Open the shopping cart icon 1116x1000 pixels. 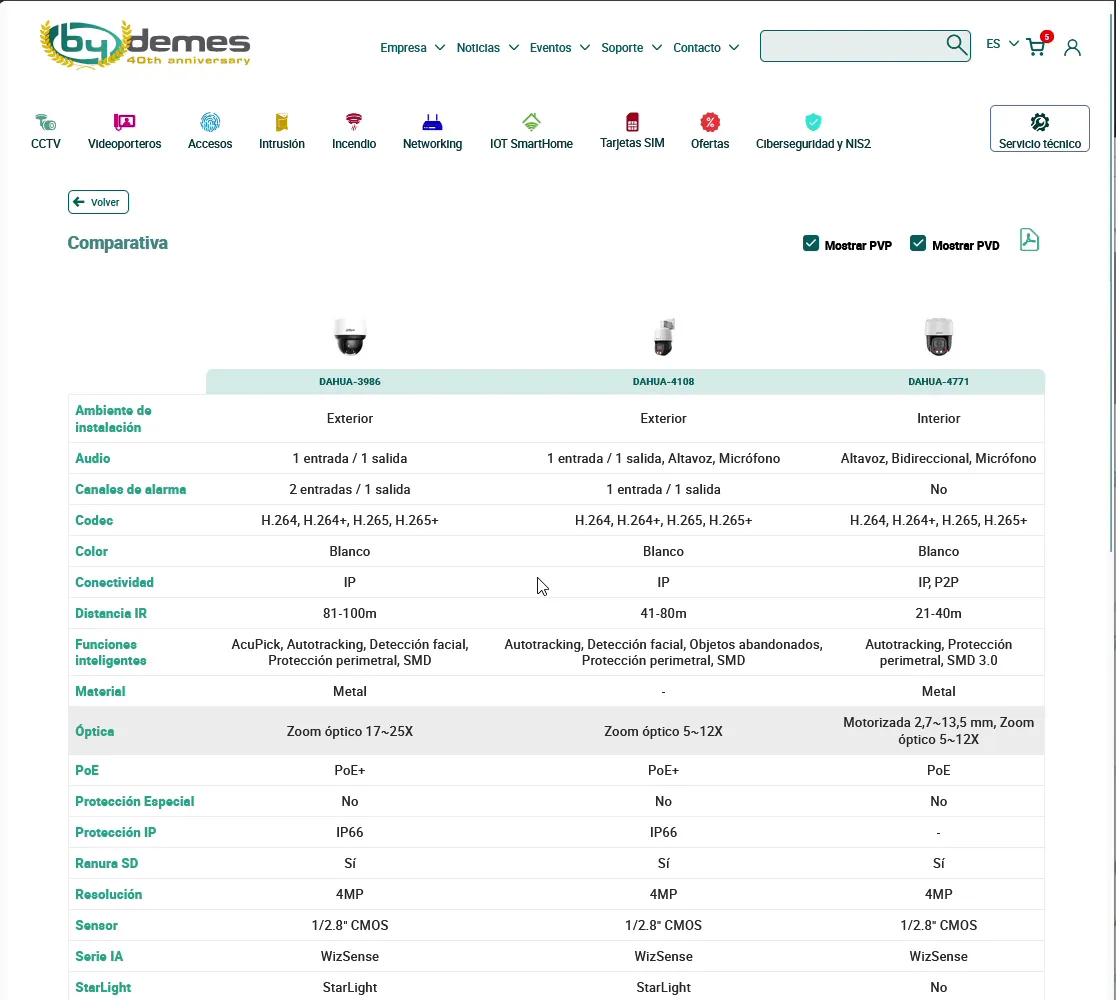pos(1036,48)
